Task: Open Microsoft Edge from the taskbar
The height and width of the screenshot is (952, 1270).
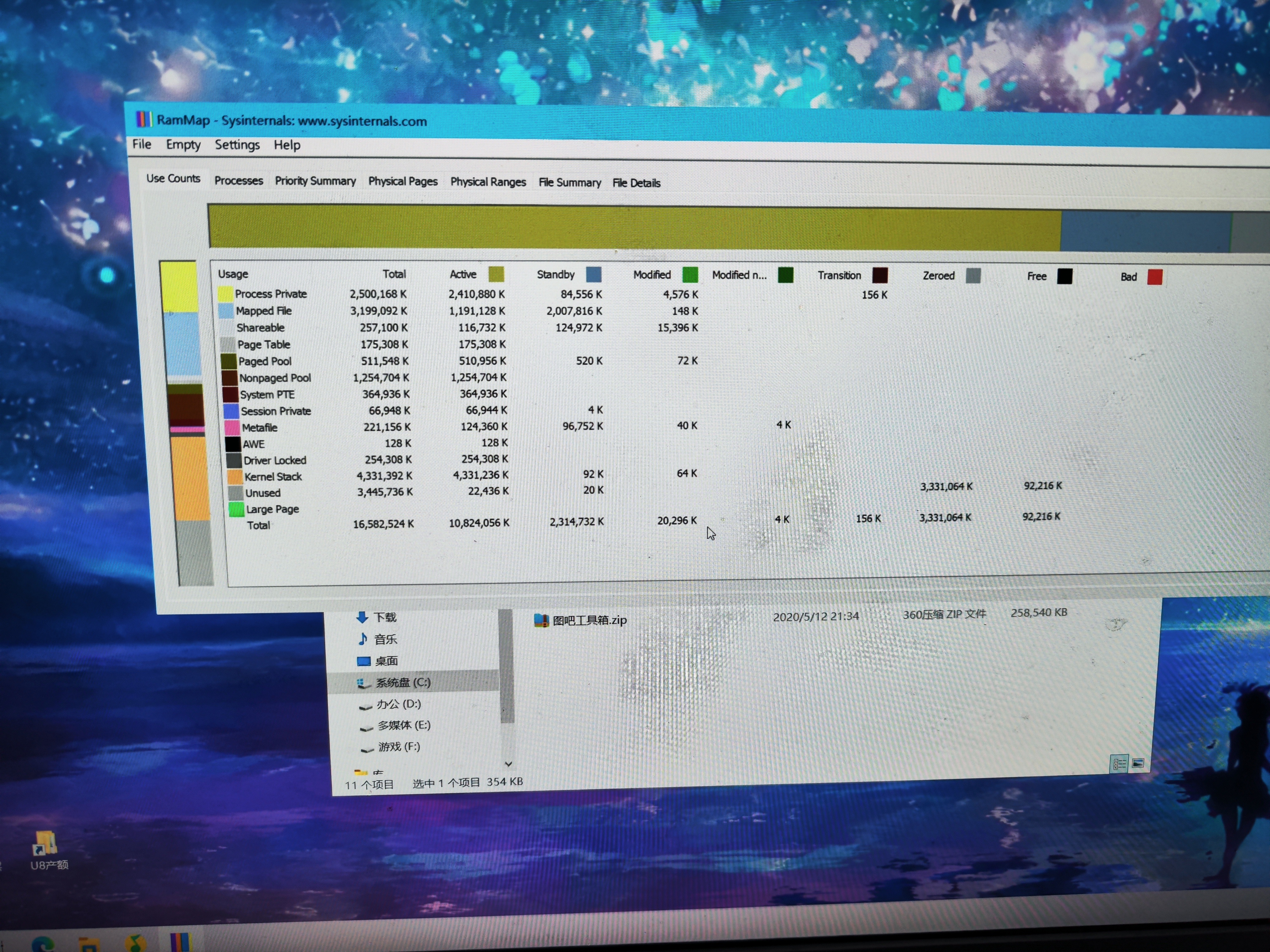Action: tap(44, 944)
